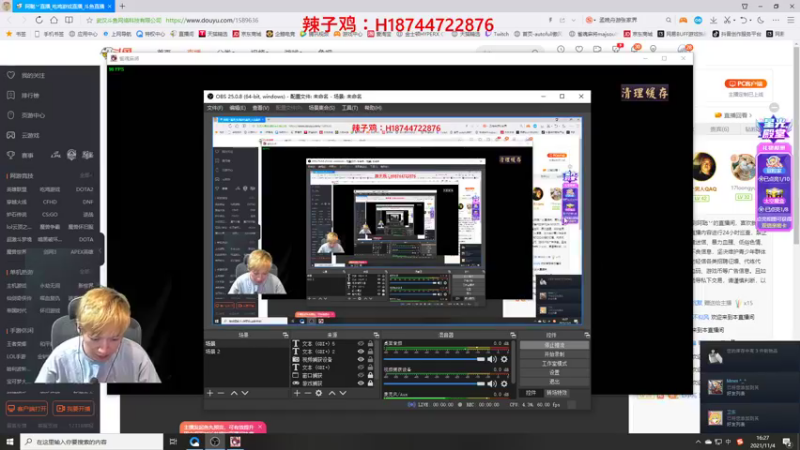Toggle lock on 游戏捕获 source
Viewport: 800px width, 450px height.
coord(370,383)
